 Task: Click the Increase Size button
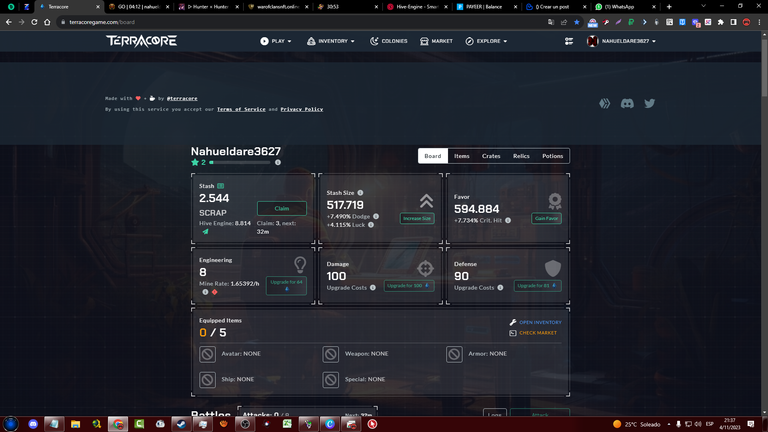point(417,218)
